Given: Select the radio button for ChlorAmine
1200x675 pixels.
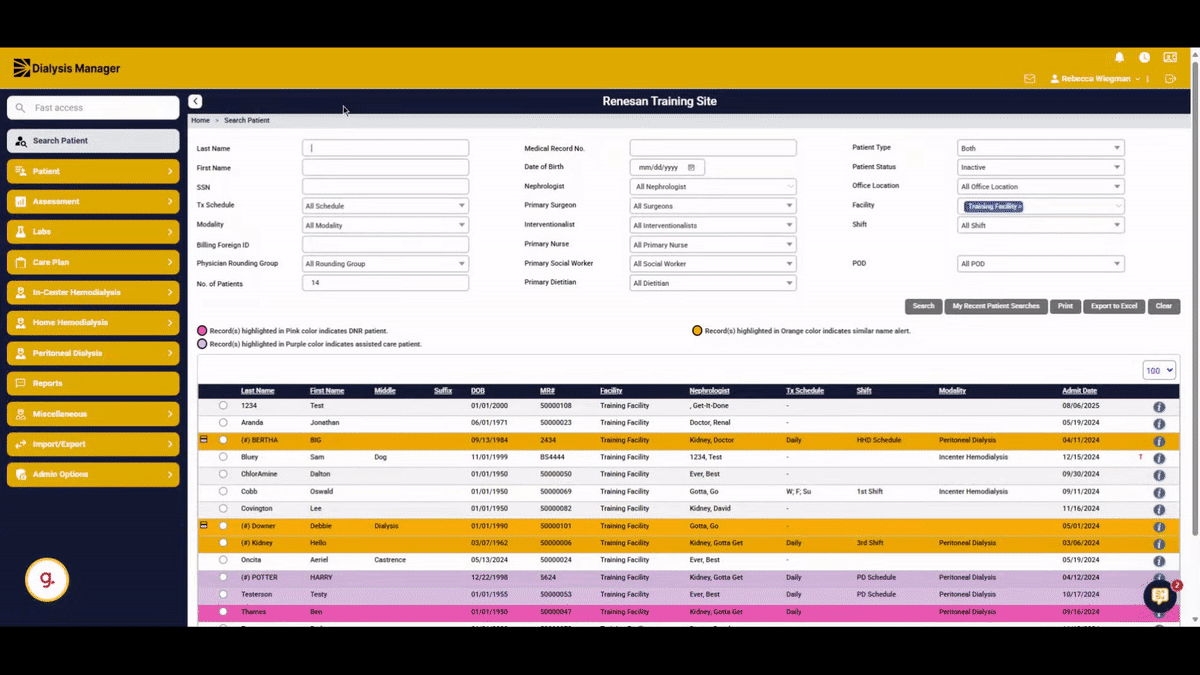Looking at the screenshot, I should click(223, 474).
